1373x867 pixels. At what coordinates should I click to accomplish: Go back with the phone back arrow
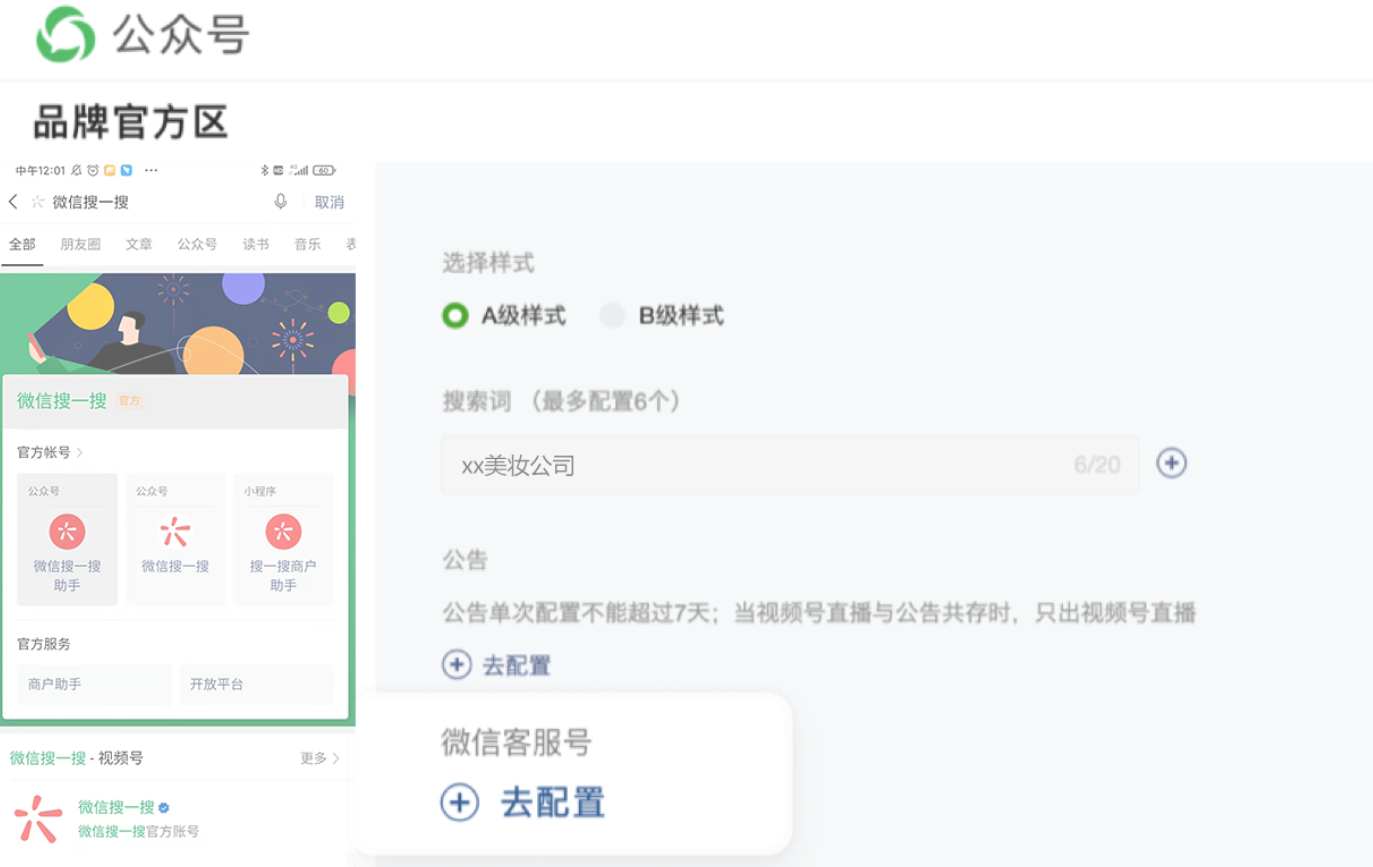pos(13,202)
